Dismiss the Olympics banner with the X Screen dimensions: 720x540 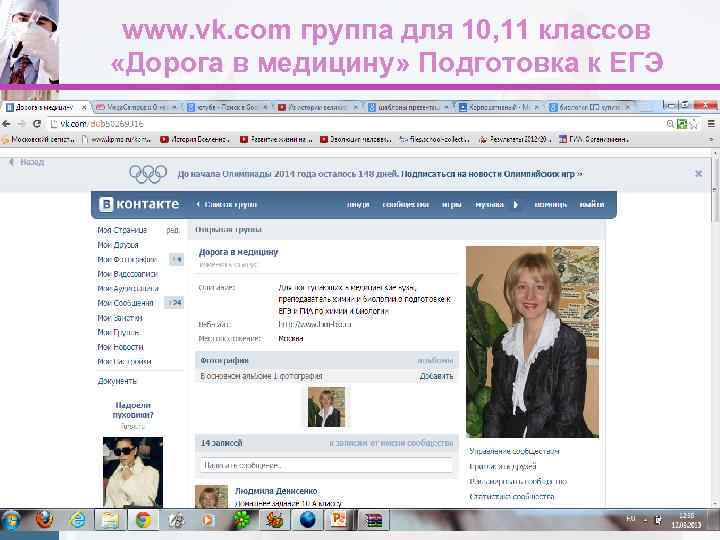pos(698,174)
